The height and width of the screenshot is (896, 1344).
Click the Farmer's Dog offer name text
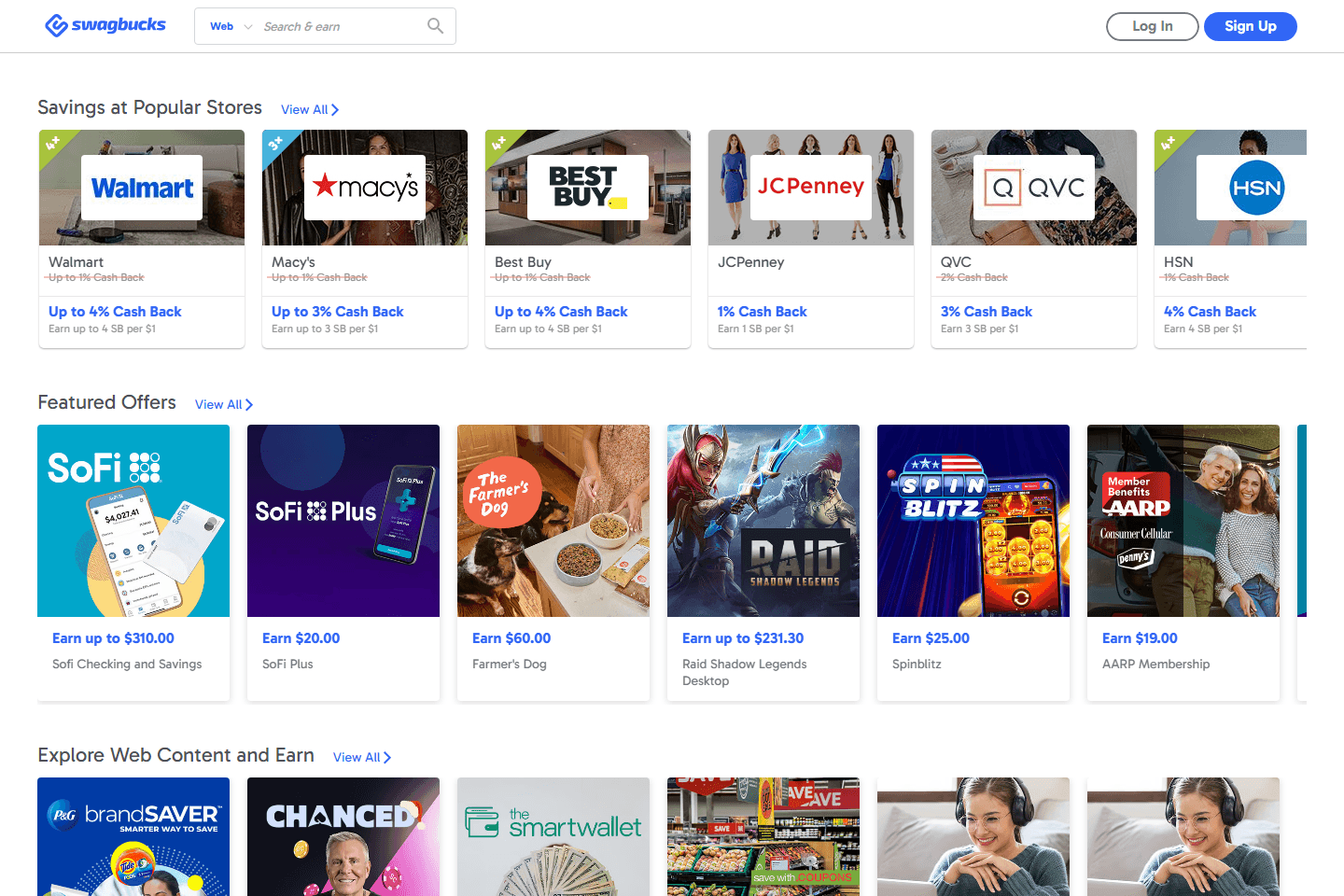tap(510, 665)
